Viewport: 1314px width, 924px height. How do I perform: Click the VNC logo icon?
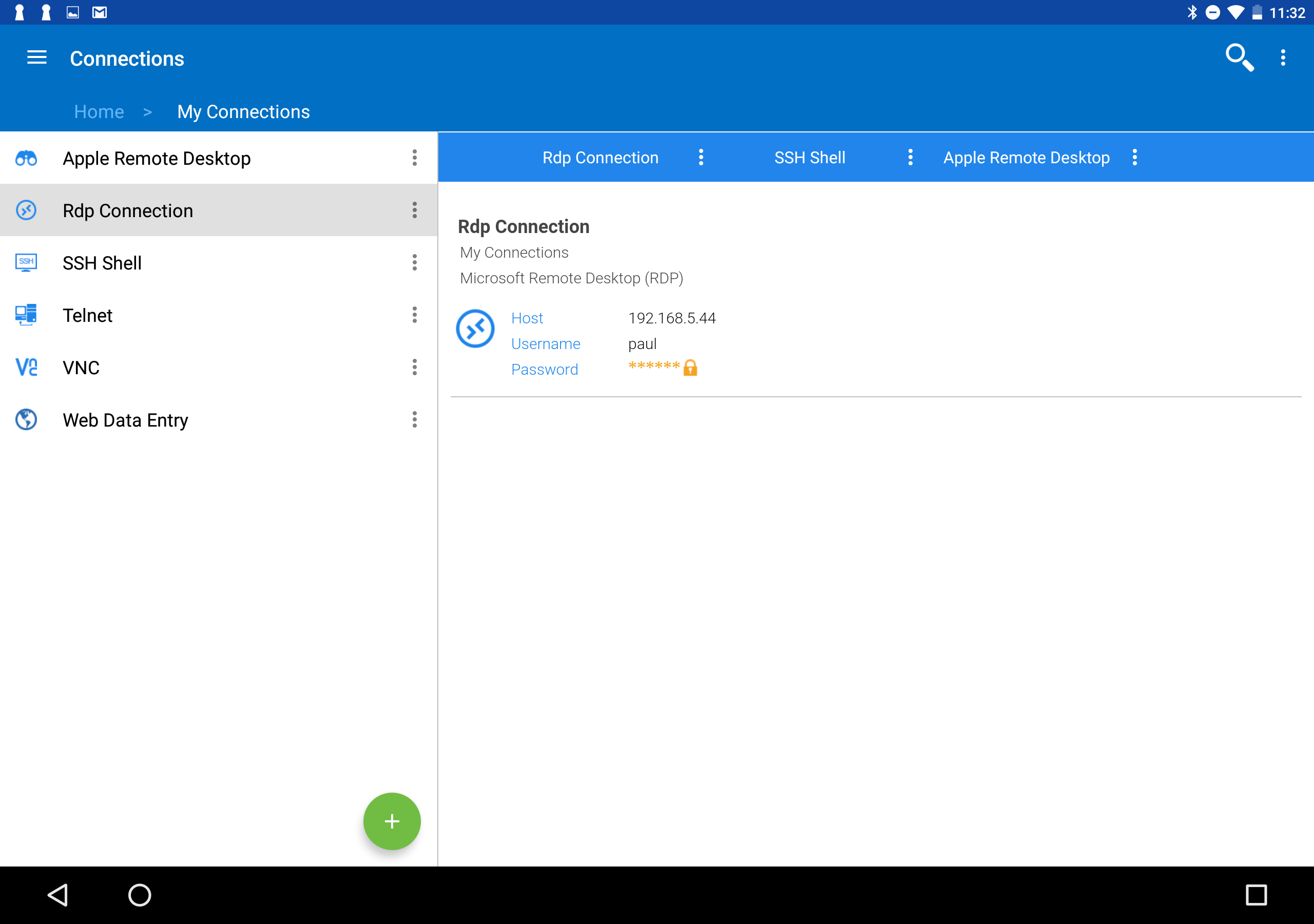click(x=26, y=368)
